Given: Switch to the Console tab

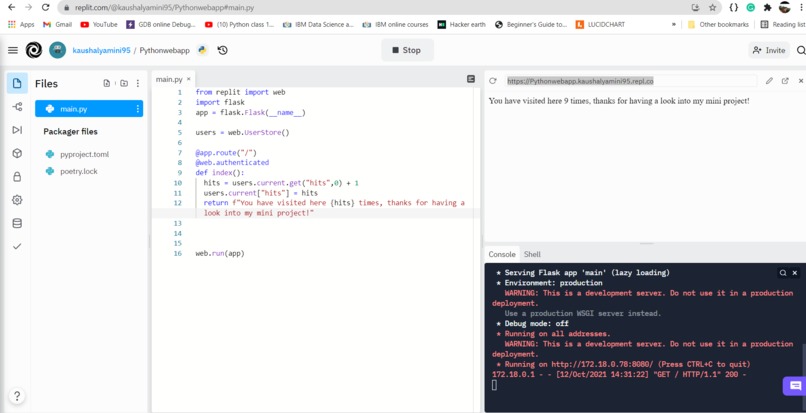Looking at the screenshot, I should pos(502,254).
